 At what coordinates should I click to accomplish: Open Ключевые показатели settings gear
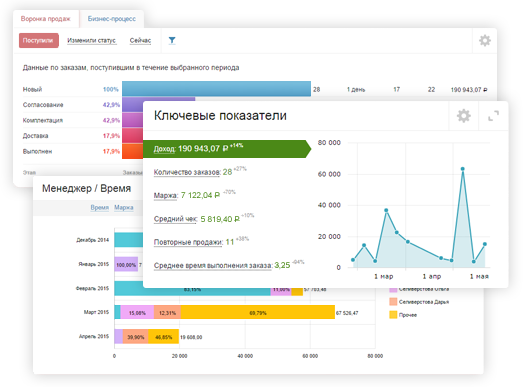click(x=464, y=116)
